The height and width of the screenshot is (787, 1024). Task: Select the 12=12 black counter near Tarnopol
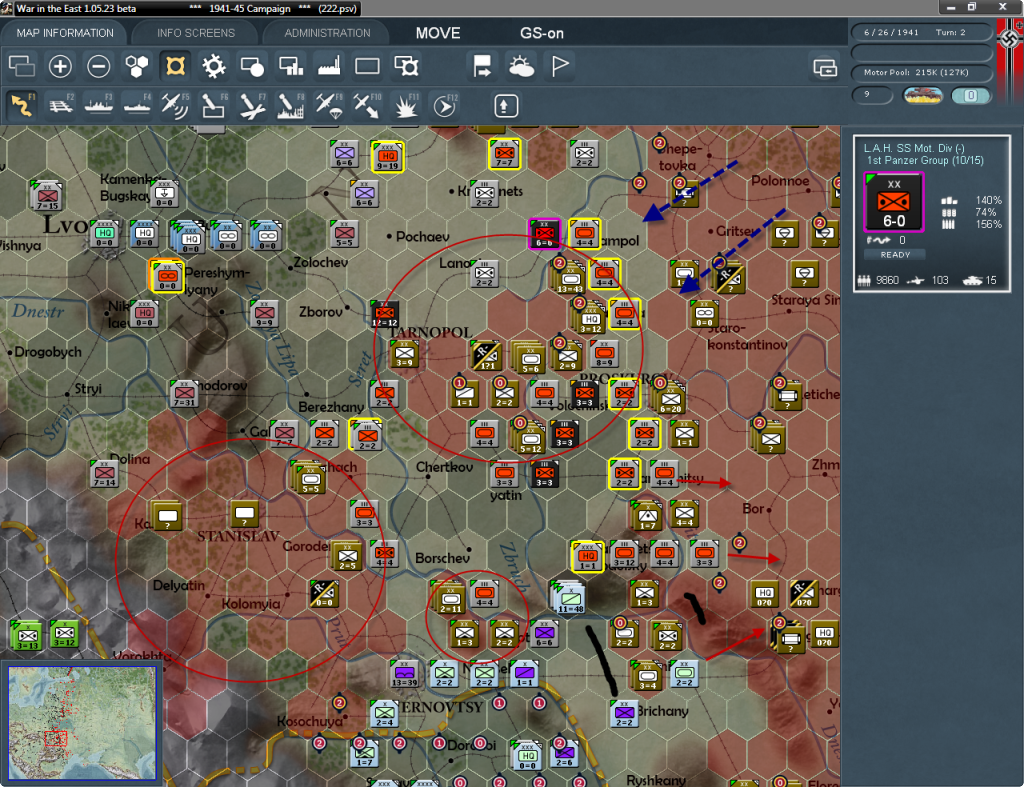coord(384,315)
